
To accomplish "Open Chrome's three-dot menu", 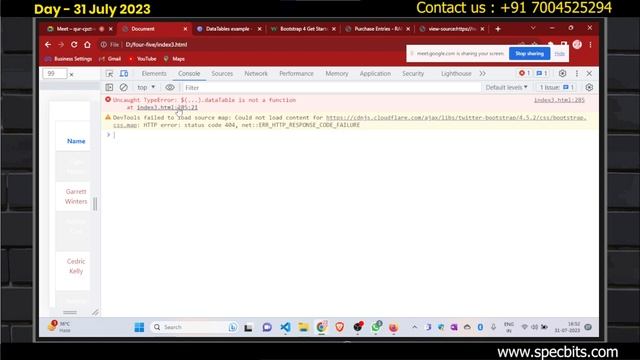I will [x=590, y=44].
